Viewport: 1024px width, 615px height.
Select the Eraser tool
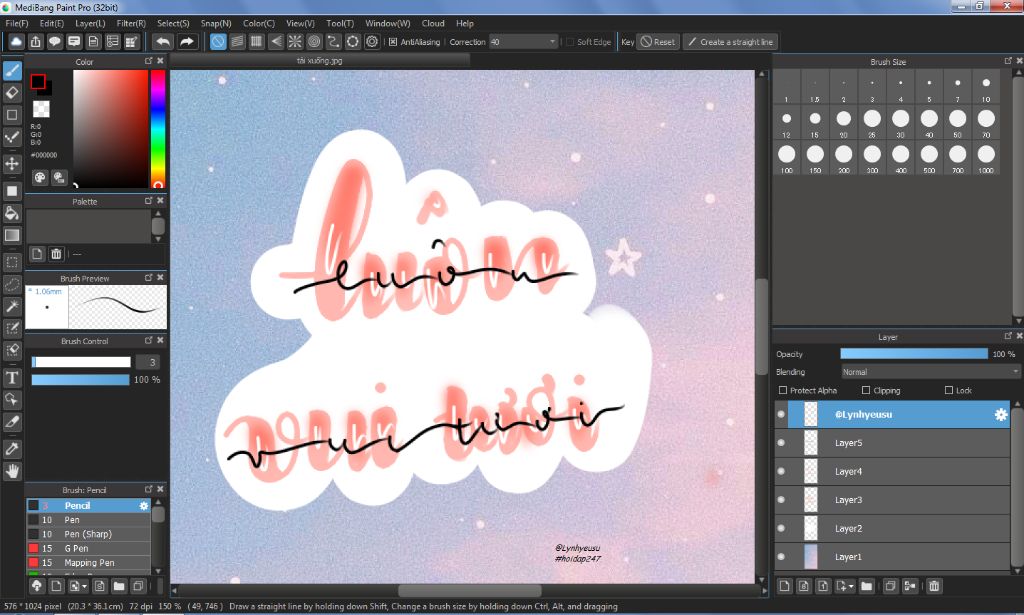pos(12,93)
